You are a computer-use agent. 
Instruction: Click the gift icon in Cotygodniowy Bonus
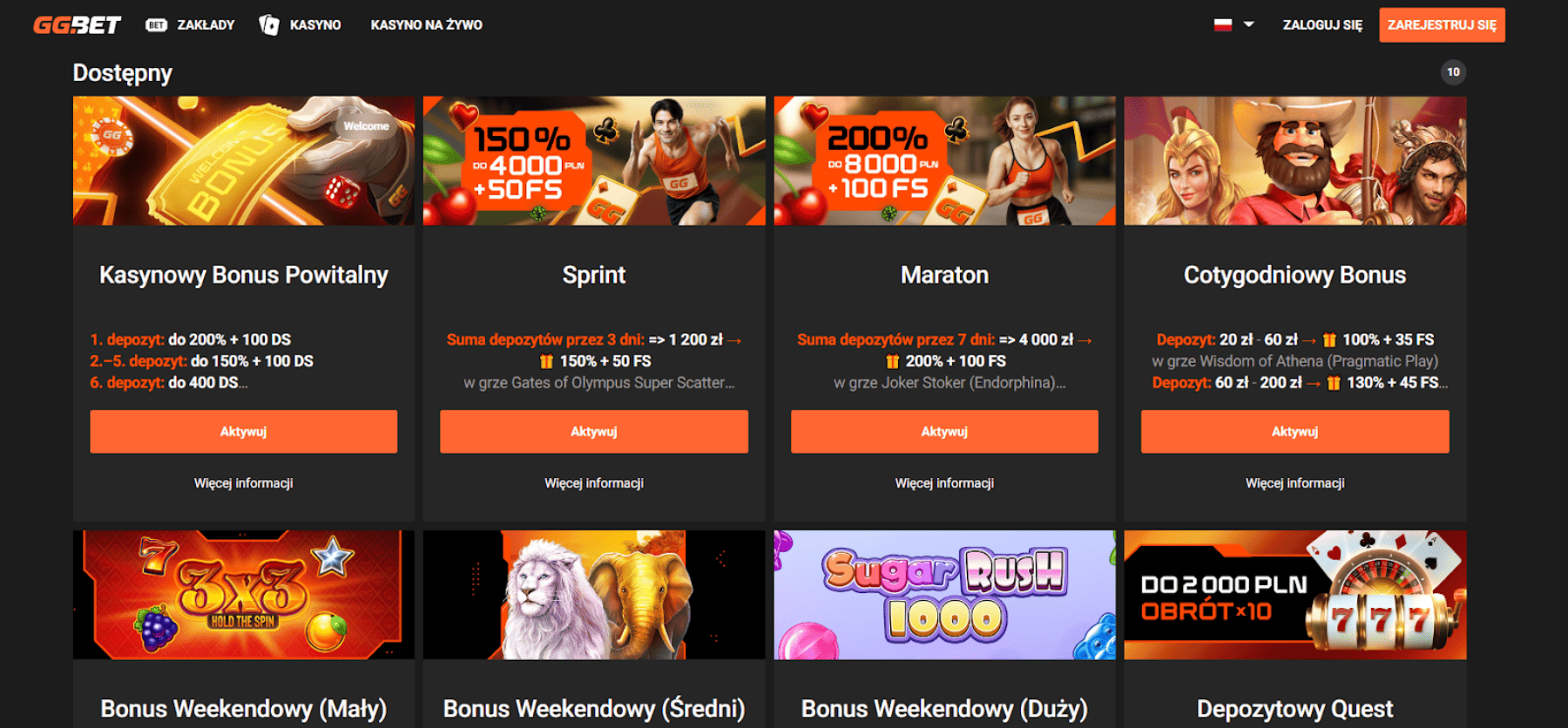click(1329, 340)
